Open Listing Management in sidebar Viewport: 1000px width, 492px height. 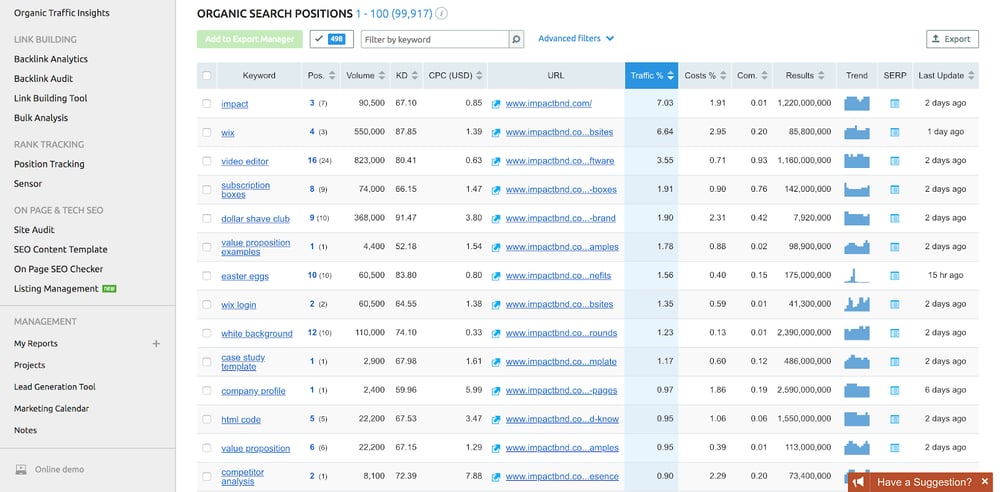pos(56,289)
